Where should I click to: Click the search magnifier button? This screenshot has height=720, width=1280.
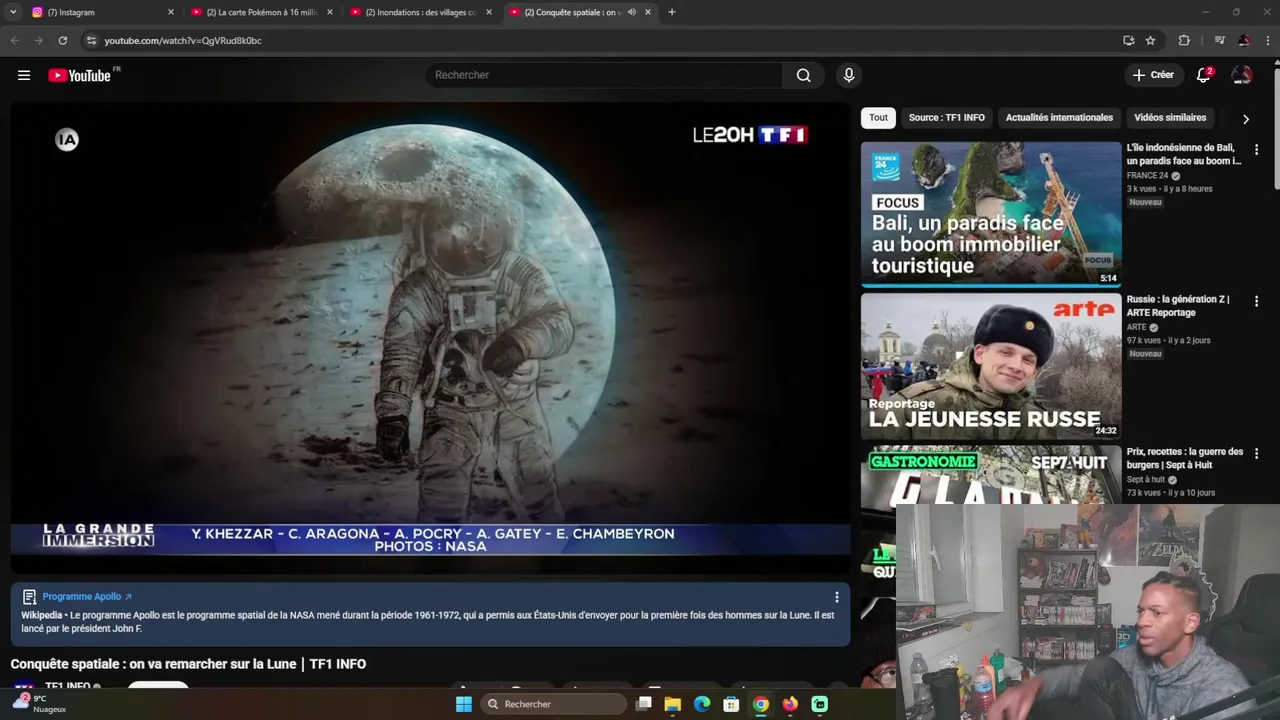coord(803,75)
